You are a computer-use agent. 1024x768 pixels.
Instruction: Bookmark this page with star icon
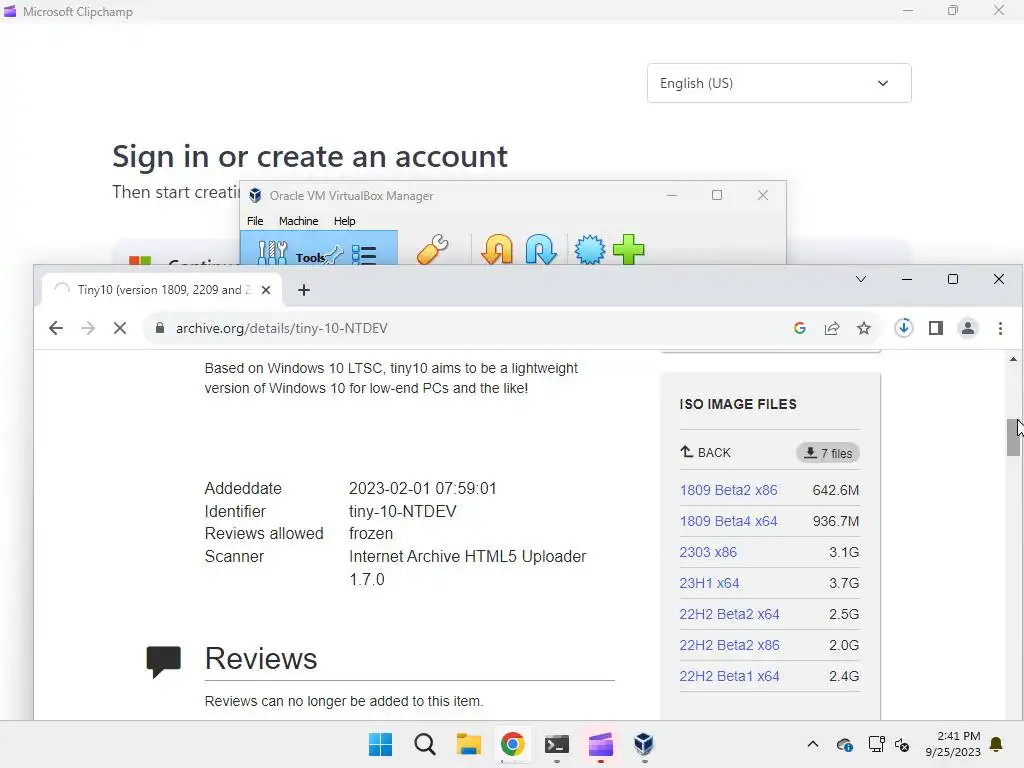[x=863, y=328]
